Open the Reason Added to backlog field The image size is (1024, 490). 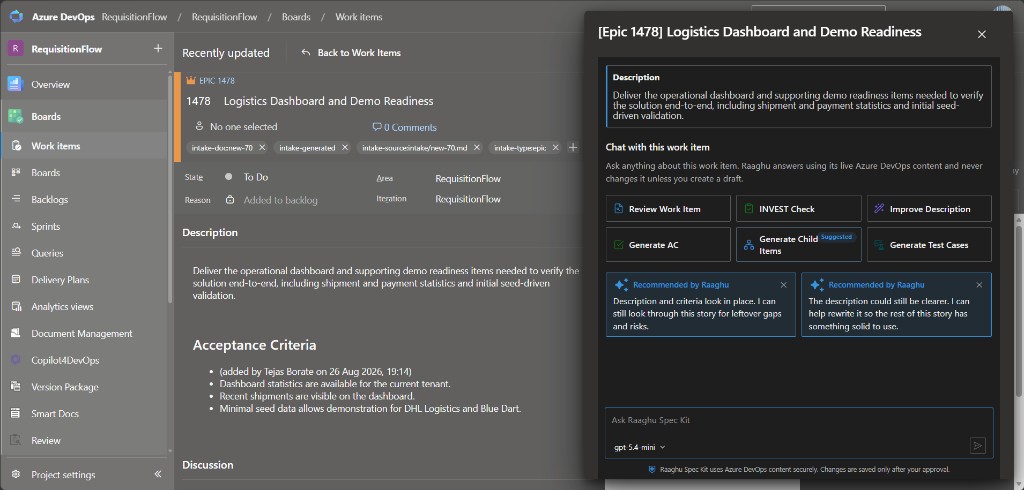(x=271, y=200)
